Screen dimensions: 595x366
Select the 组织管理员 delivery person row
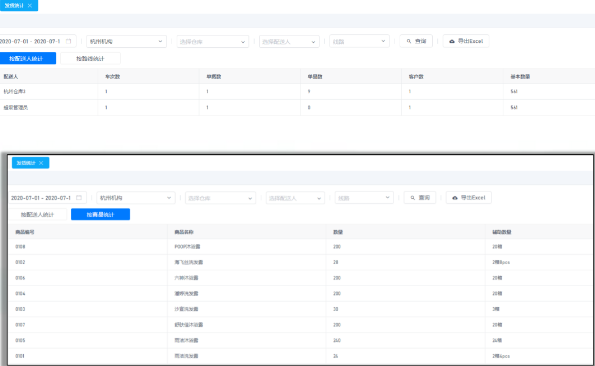[298, 107]
